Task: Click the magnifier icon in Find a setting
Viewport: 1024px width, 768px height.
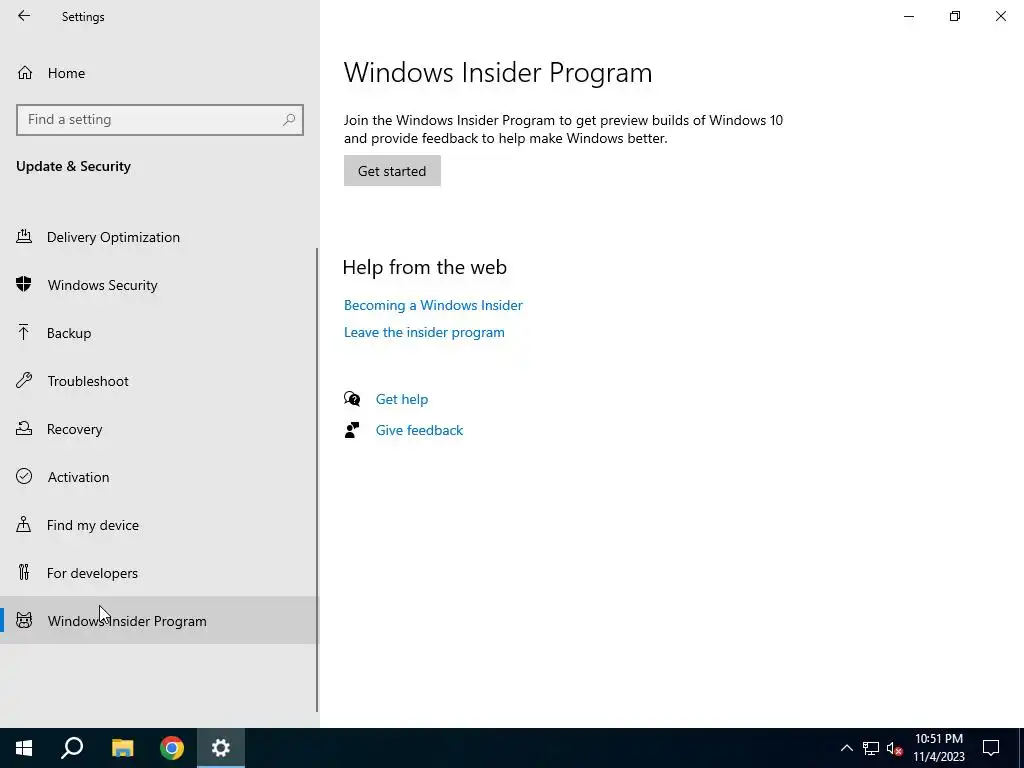Action: (x=289, y=120)
